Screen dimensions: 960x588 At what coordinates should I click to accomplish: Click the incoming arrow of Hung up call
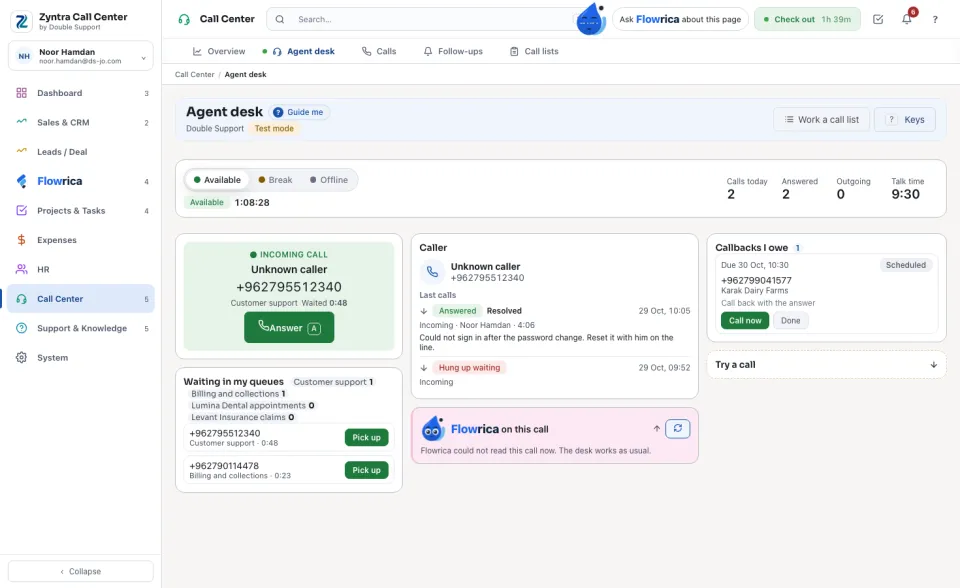(424, 368)
